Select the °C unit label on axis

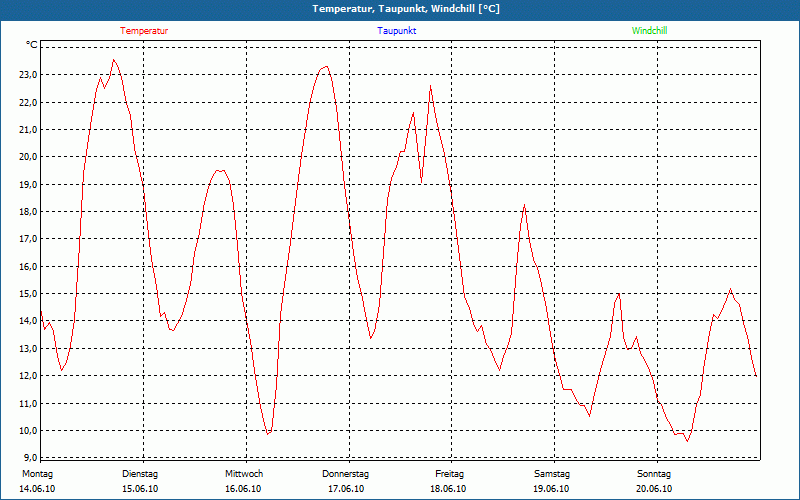tap(32, 45)
